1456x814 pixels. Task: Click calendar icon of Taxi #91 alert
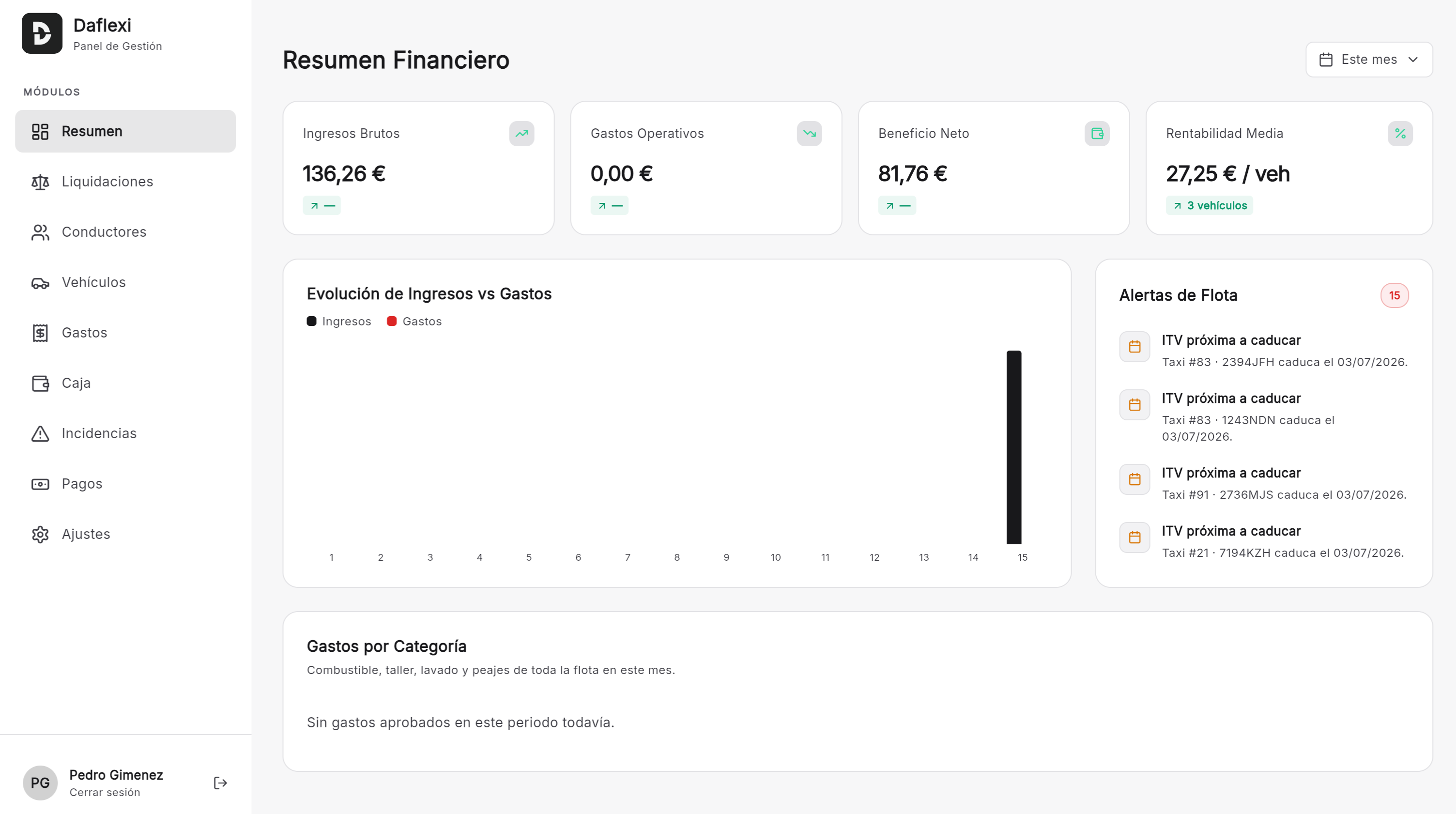tap(1134, 479)
